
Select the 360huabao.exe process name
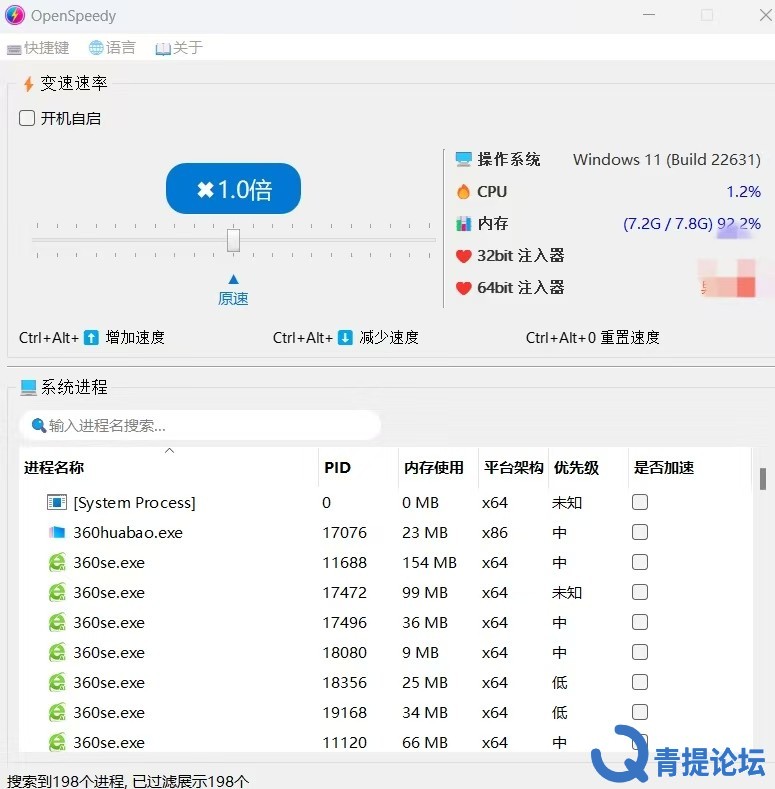click(x=128, y=532)
